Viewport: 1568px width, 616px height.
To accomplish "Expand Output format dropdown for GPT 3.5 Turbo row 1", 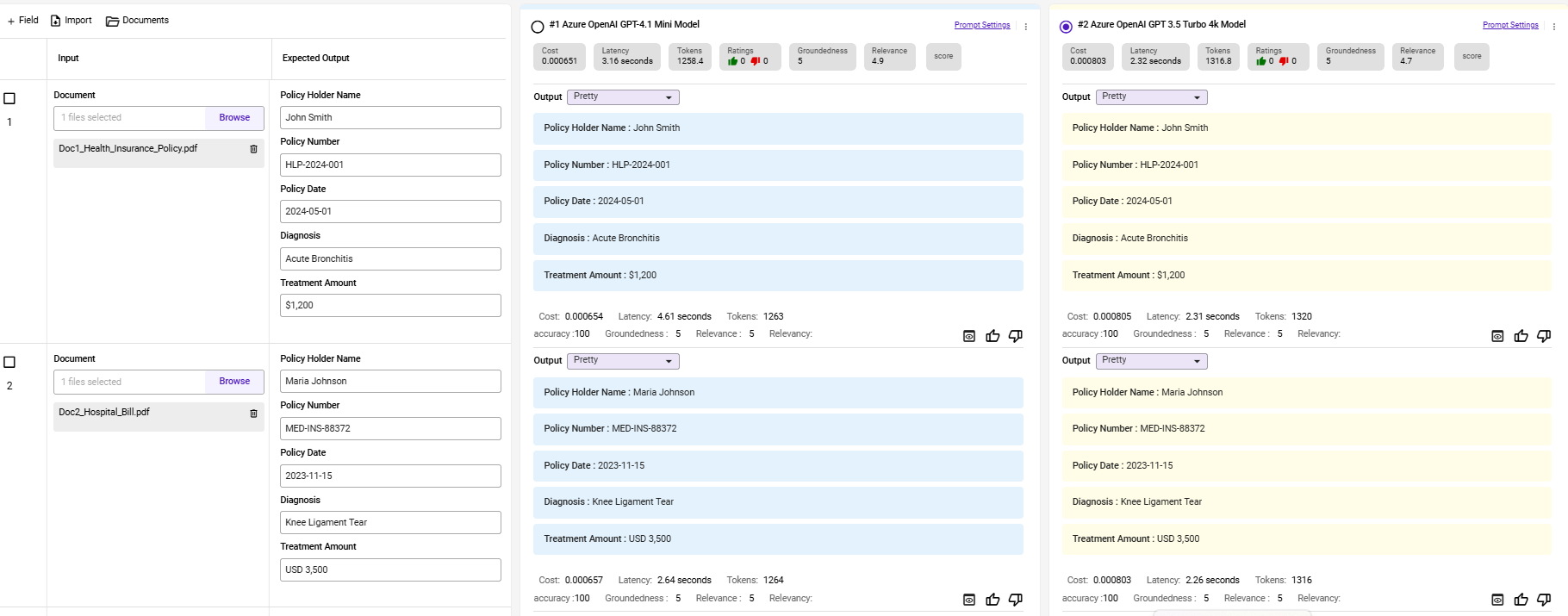I will (x=1151, y=97).
